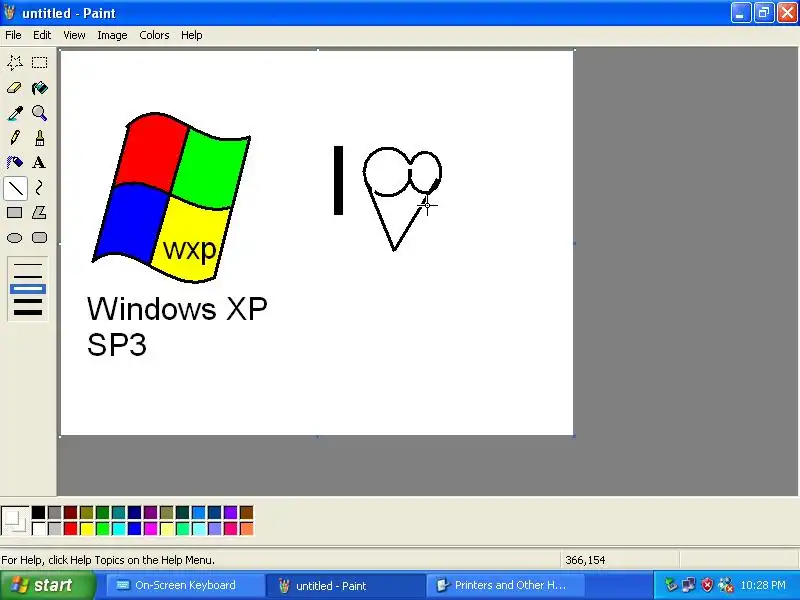The image size is (800, 600).
Task: Click the 10:28 PM taskbar clock
Action: [763, 585]
